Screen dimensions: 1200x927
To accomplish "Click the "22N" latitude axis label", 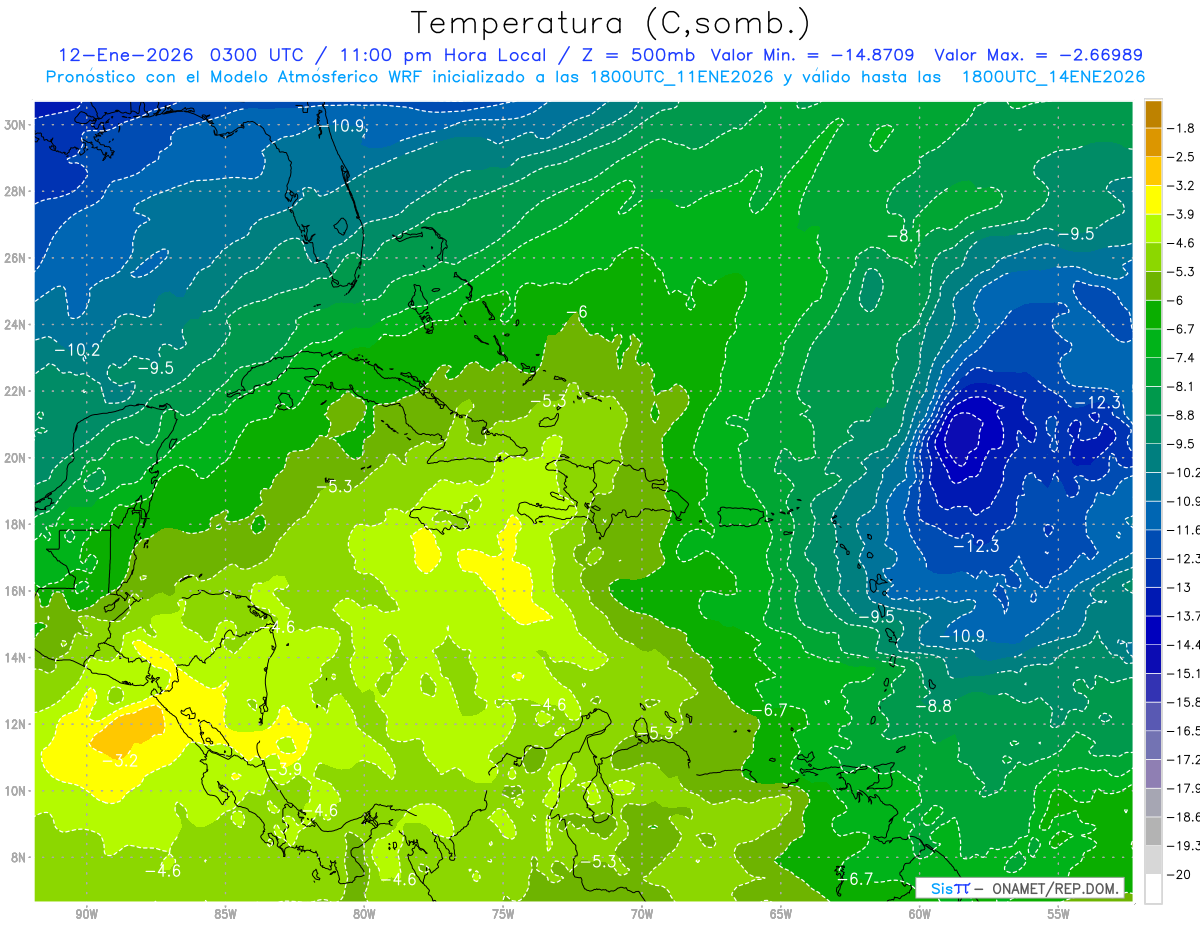I will tap(15, 391).
